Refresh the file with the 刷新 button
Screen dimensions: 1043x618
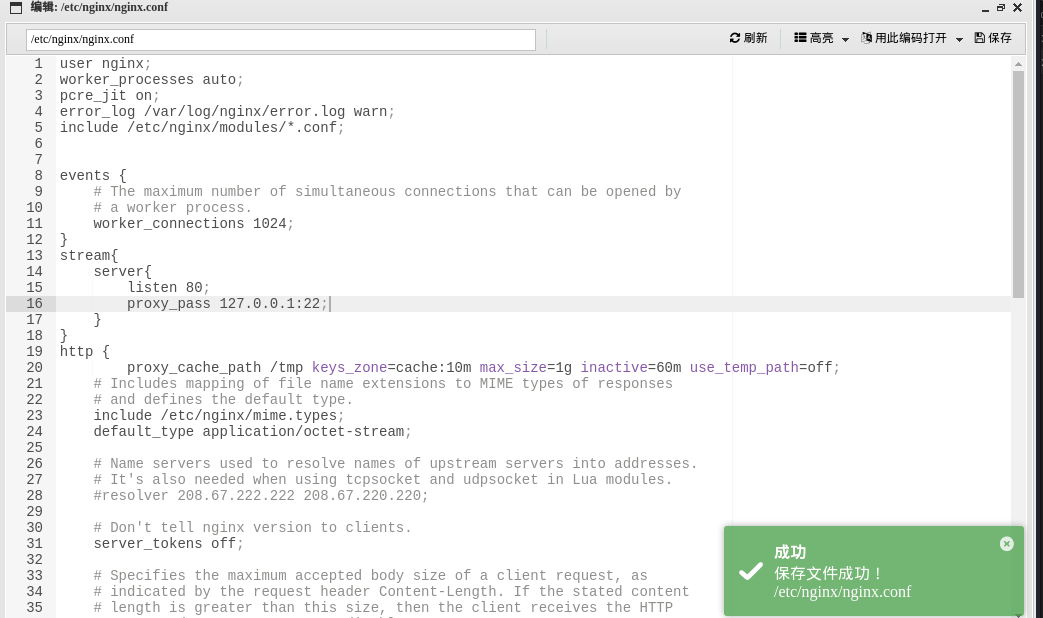748,38
